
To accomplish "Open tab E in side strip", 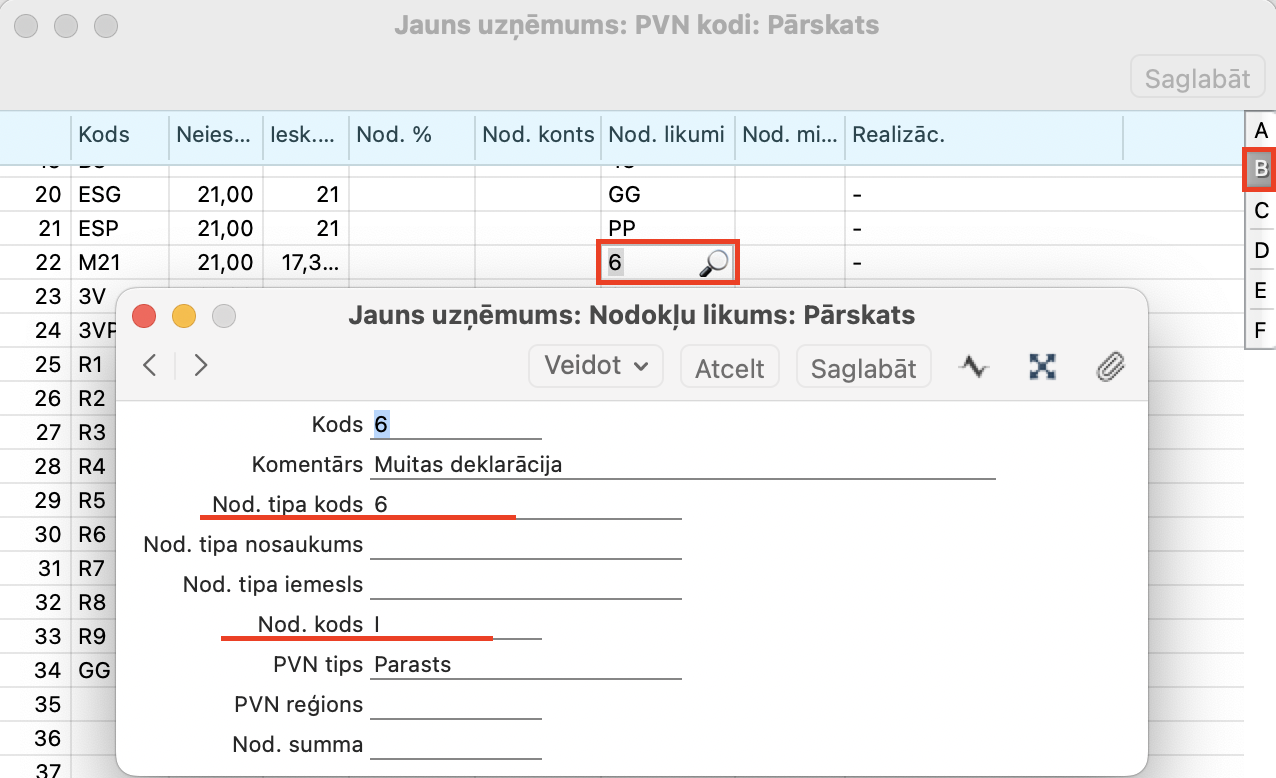I will [x=1260, y=290].
